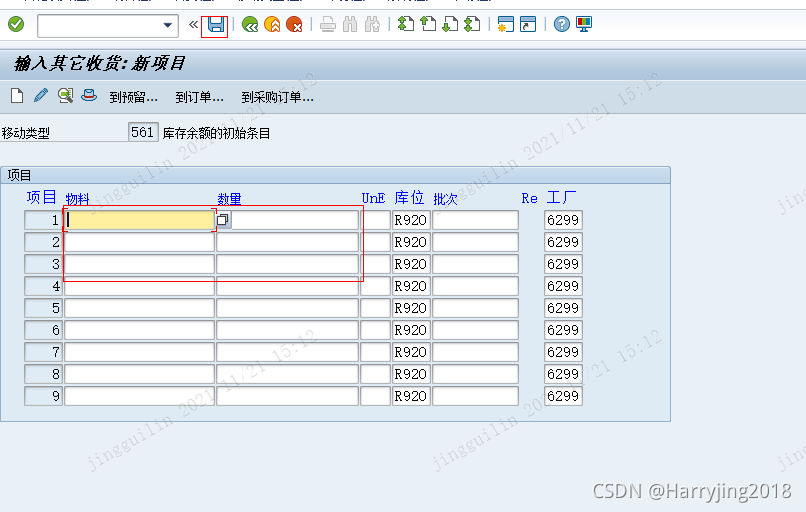Click the UnE unit field in row 6

(376, 330)
